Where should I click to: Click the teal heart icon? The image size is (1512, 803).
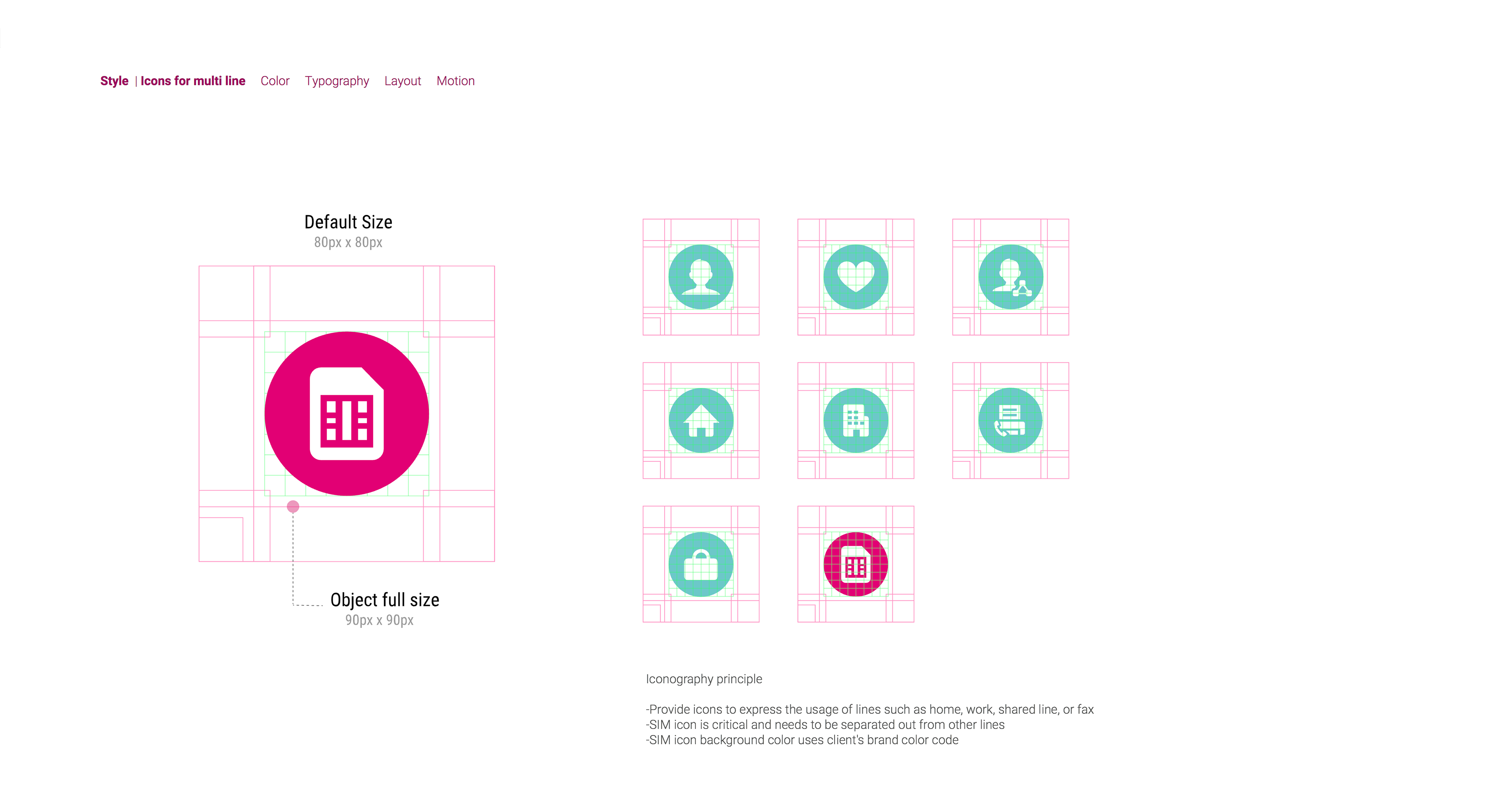point(855,277)
